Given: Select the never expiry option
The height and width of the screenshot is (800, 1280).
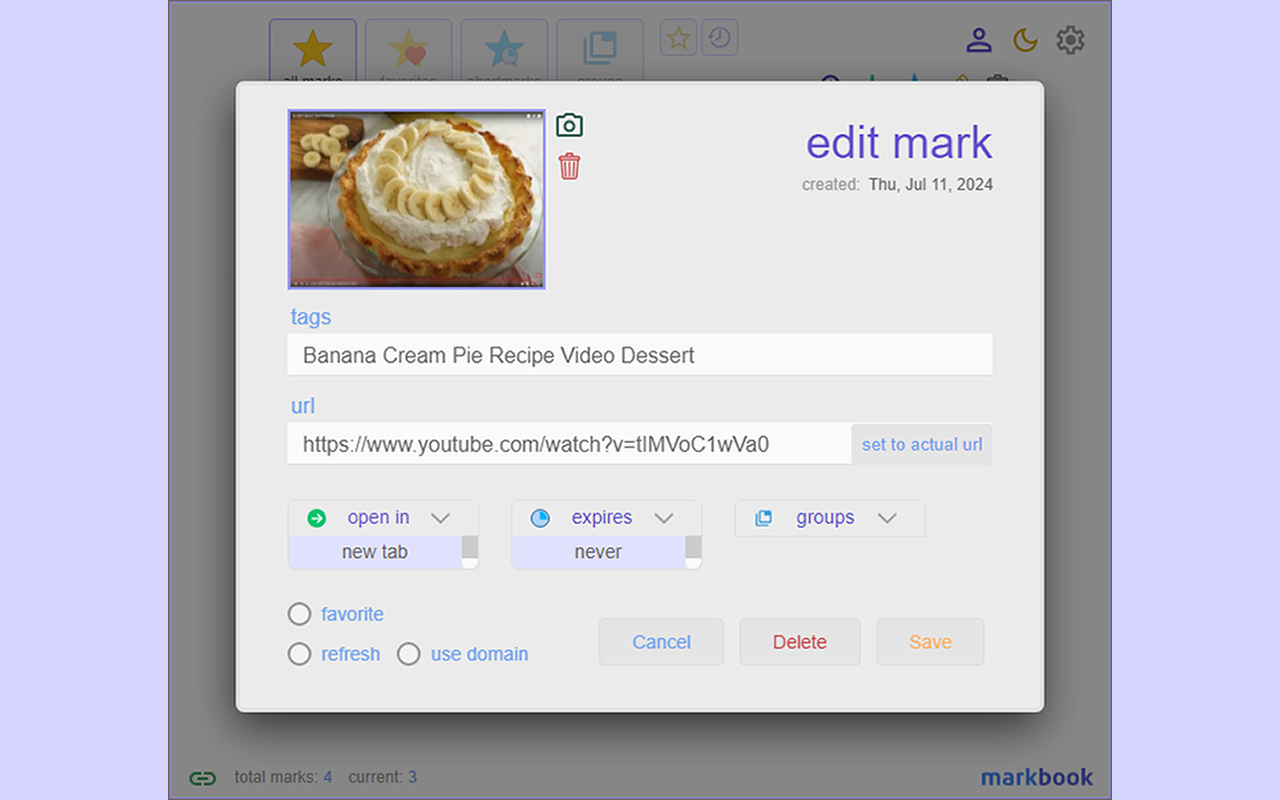Looking at the screenshot, I should pyautogui.click(x=598, y=552).
